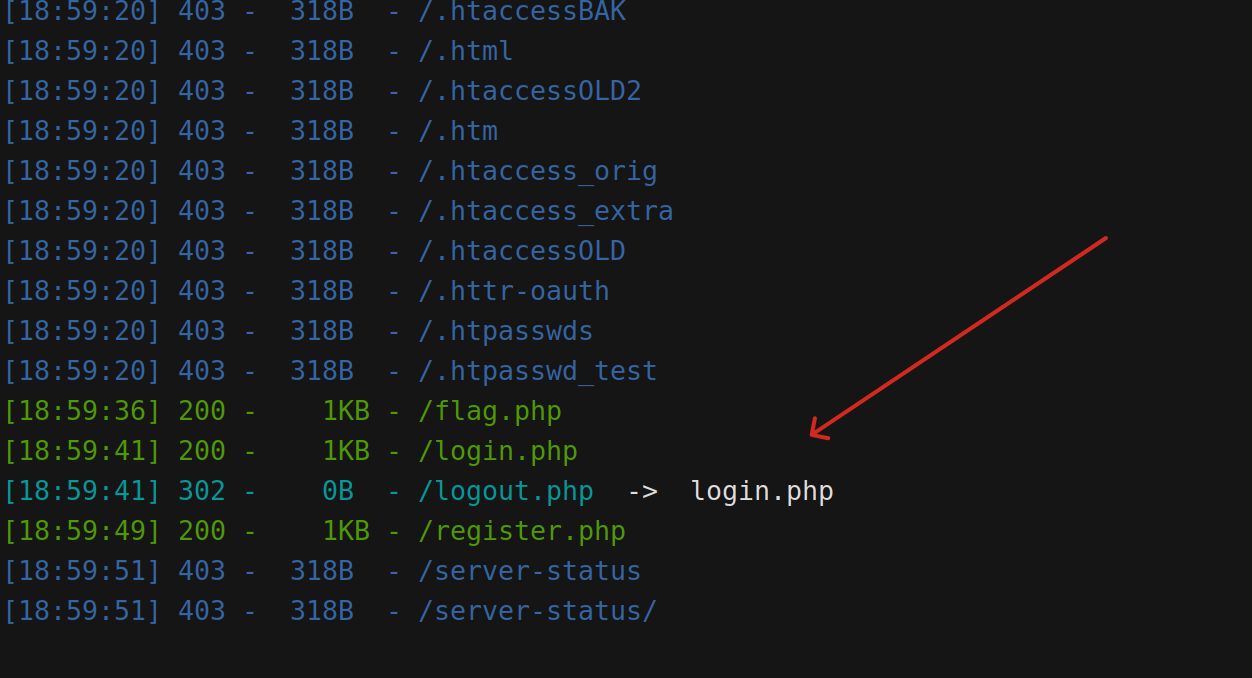
Task: Click the /.htpasswd_test path
Action: pyautogui.click(x=537, y=371)
